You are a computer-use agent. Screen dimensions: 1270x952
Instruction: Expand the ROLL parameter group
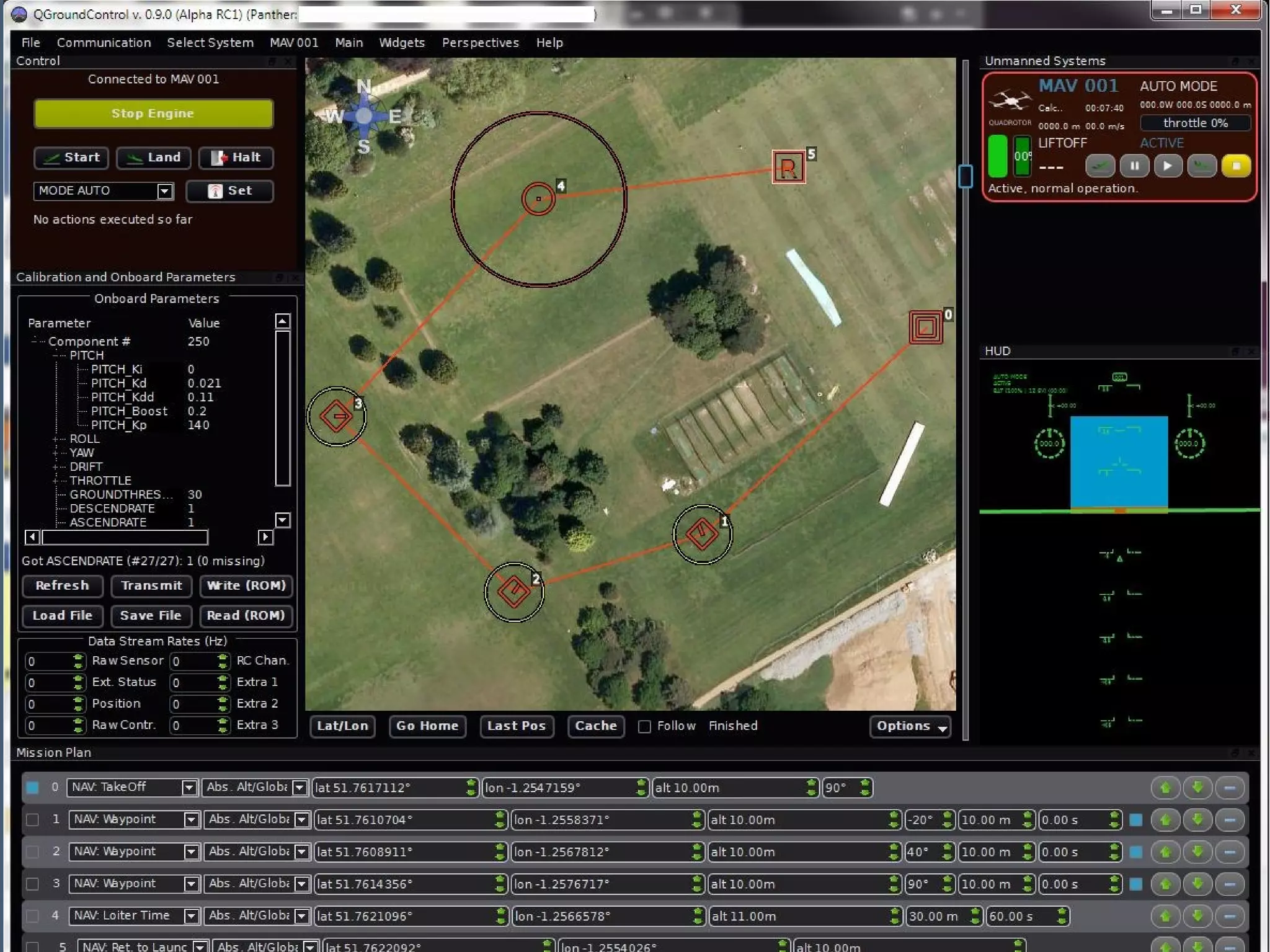pyautogui.click(x=56, y=439)
